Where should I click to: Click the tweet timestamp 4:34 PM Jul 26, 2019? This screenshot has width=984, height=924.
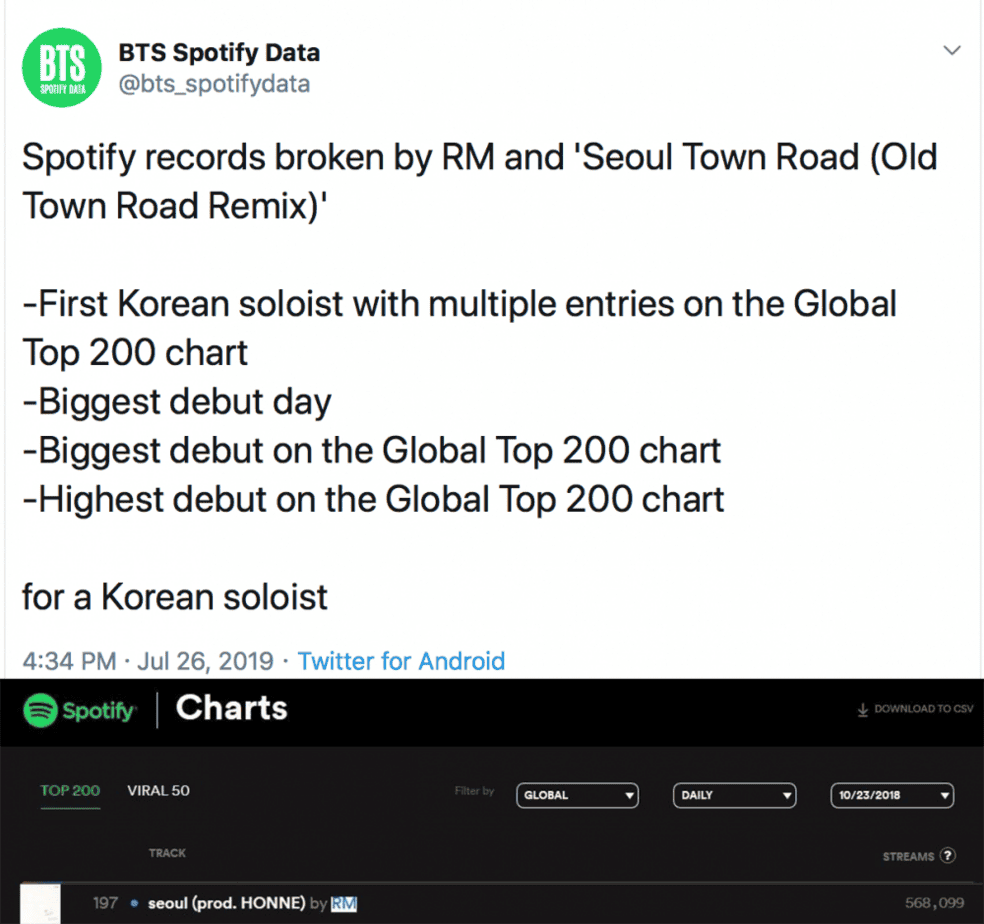click(147, 661)
